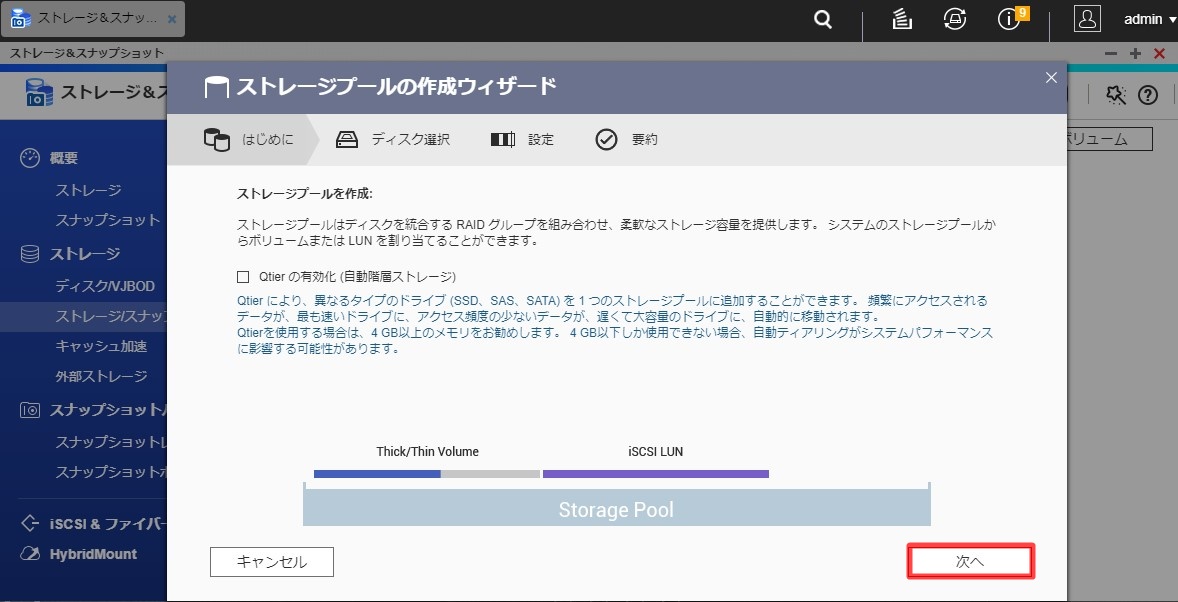Close the ストレージ&スナップショット window with red X

coord(1160,53)
